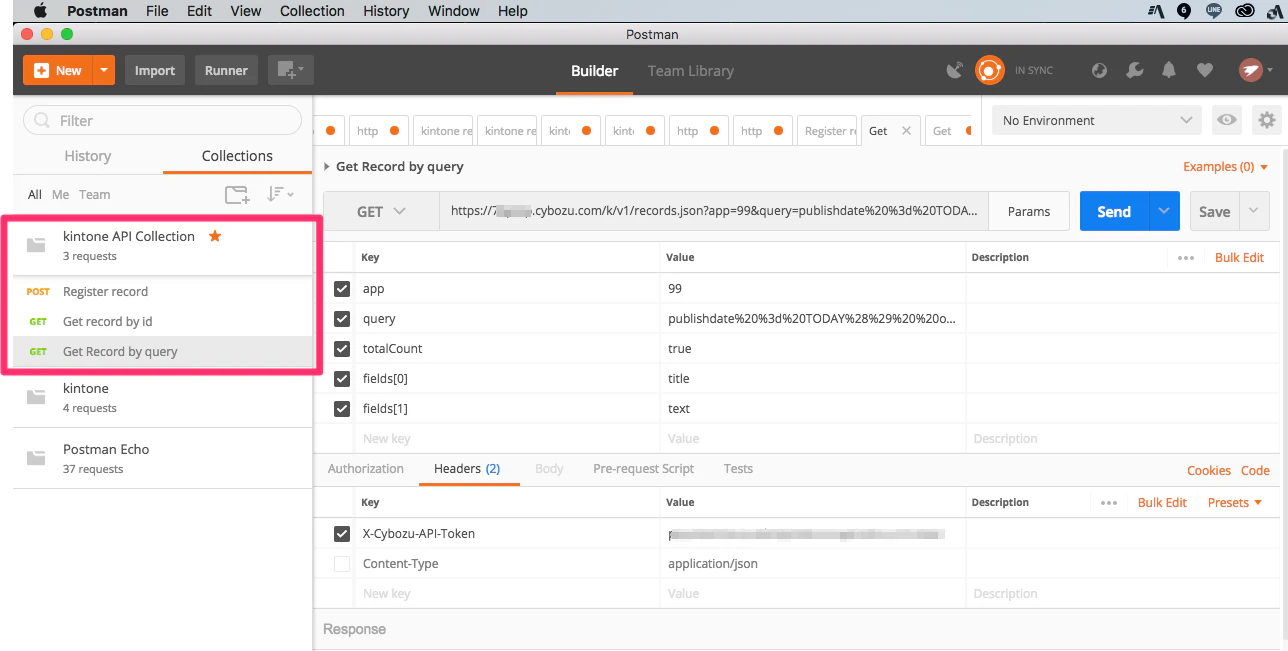The image size is (1288, 651).
Task: Uncheck the app parameter checkbox
Action: click(342, 289)
